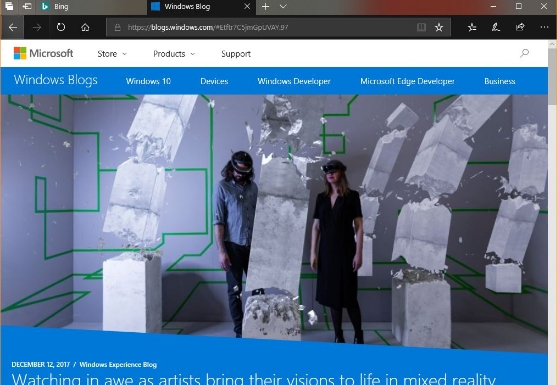Open a new tab with plus button

(265, 6)
